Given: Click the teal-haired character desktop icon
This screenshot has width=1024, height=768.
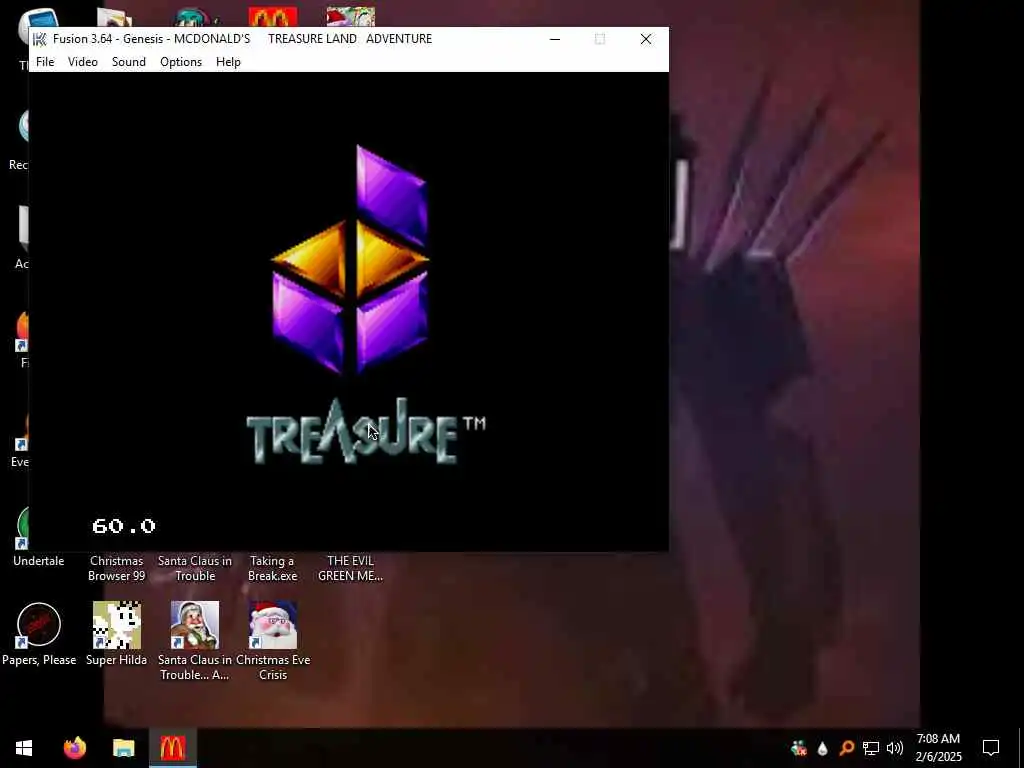Looking at the screenshot, I should [x=195, y=18].
